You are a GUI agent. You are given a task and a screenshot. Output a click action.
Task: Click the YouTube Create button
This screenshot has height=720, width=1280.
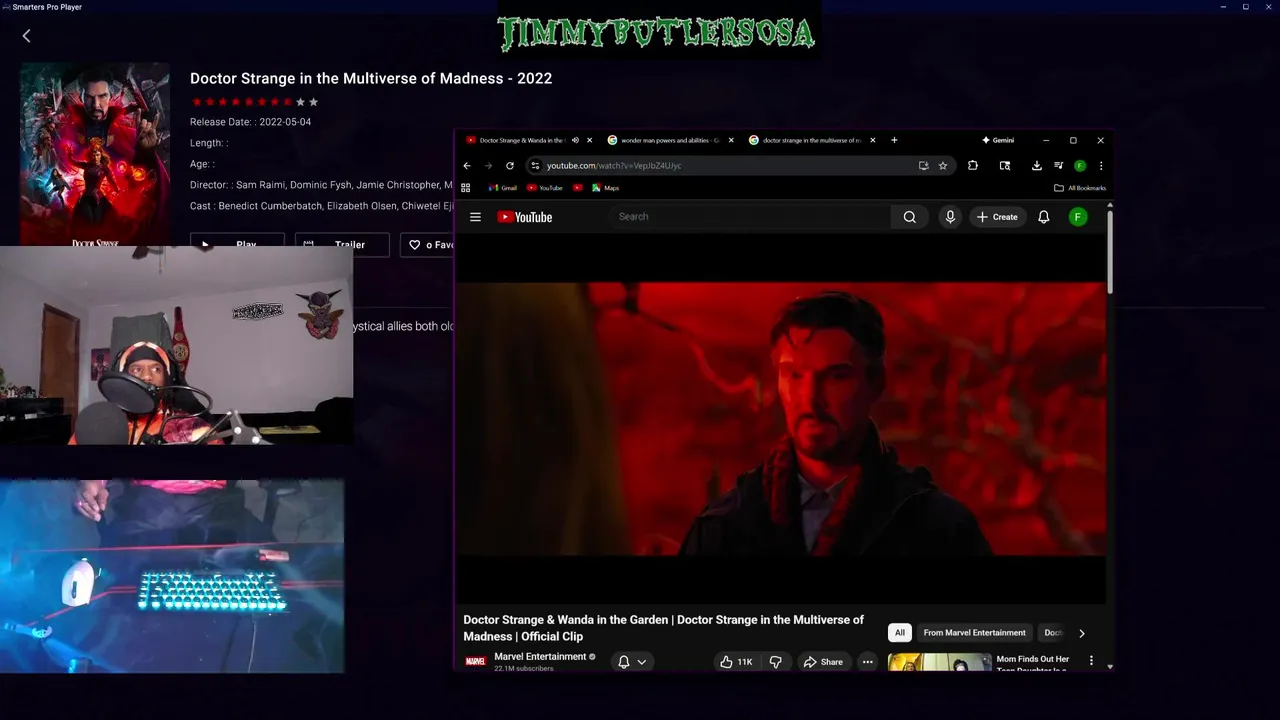pos(997,217)
